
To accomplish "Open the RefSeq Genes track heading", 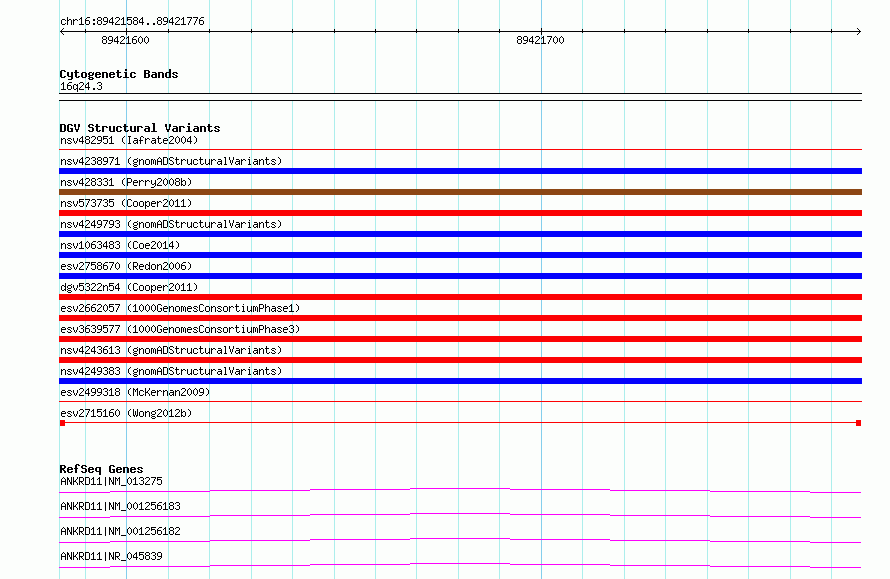I will [x=101, y=469].
